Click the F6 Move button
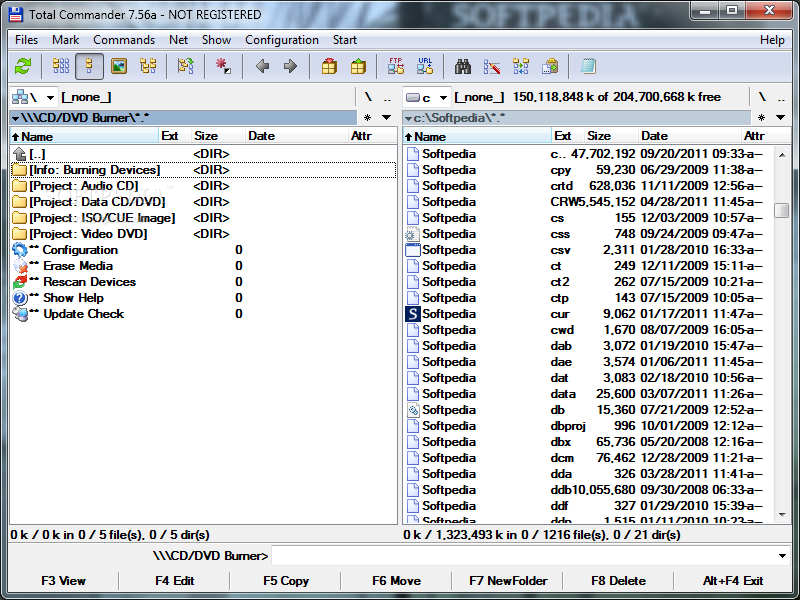 pyautogui.click(x=396, y=581)
